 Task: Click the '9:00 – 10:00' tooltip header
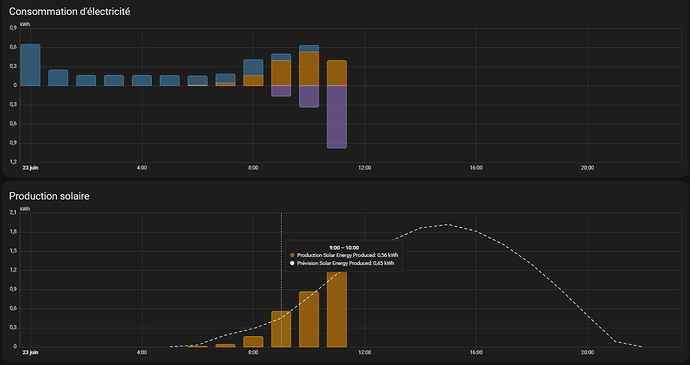point(344,248)
